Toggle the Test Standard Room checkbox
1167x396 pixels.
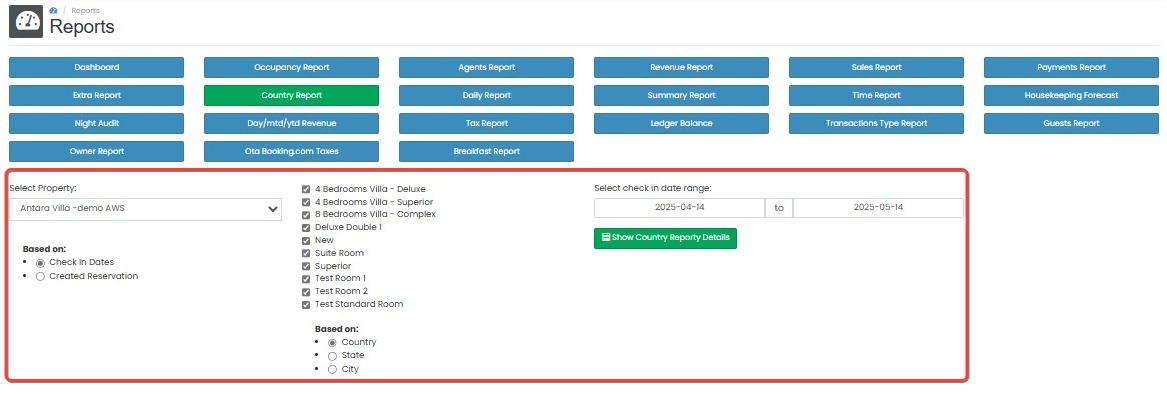[x=306, y=304]
